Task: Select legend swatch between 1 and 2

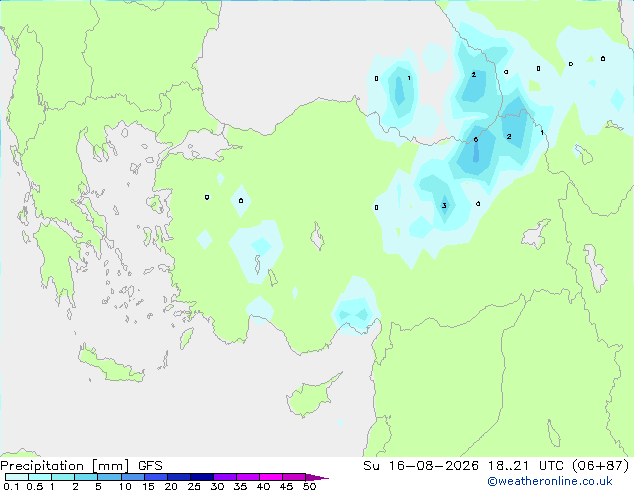Action: tap(63, 477)
